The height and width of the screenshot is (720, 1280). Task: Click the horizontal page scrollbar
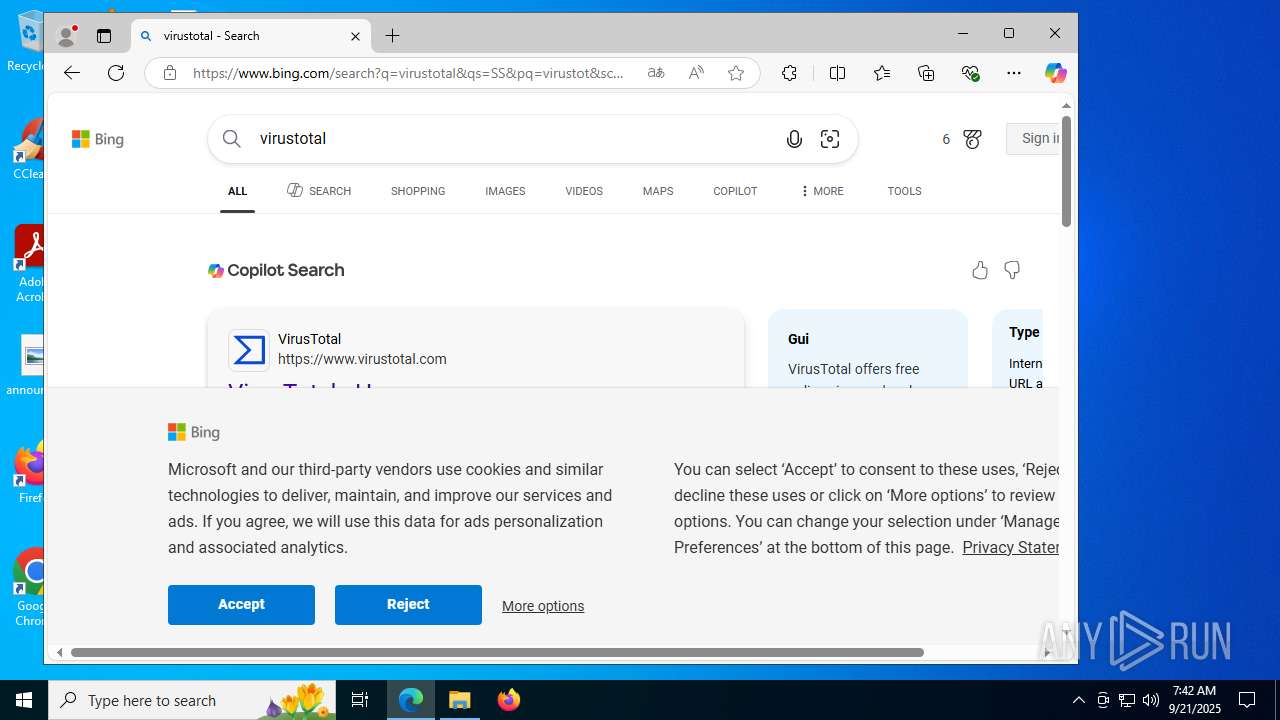click(497, 652)
